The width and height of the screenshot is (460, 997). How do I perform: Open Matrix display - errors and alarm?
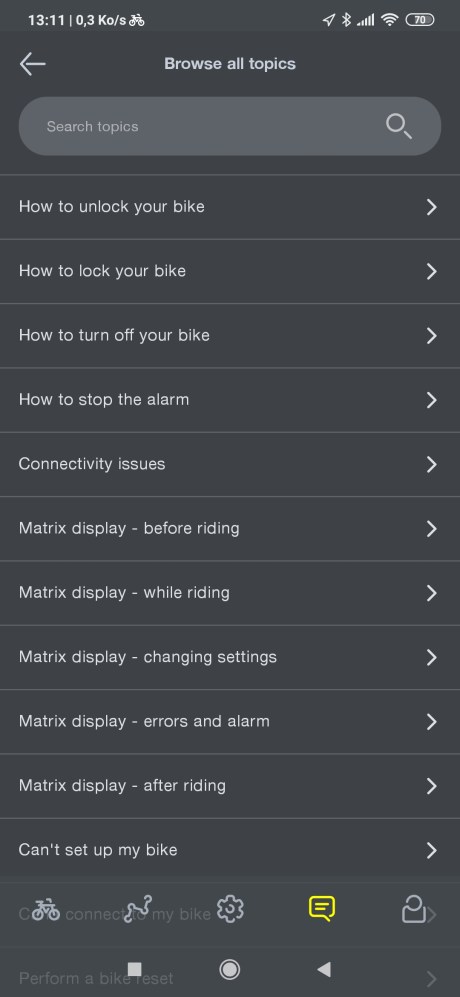[x=230, y=722]
